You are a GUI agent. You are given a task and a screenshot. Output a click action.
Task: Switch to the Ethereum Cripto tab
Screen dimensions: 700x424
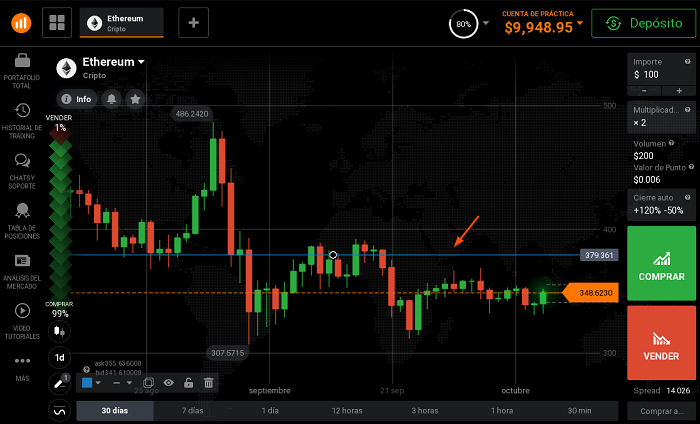(121, 23)
